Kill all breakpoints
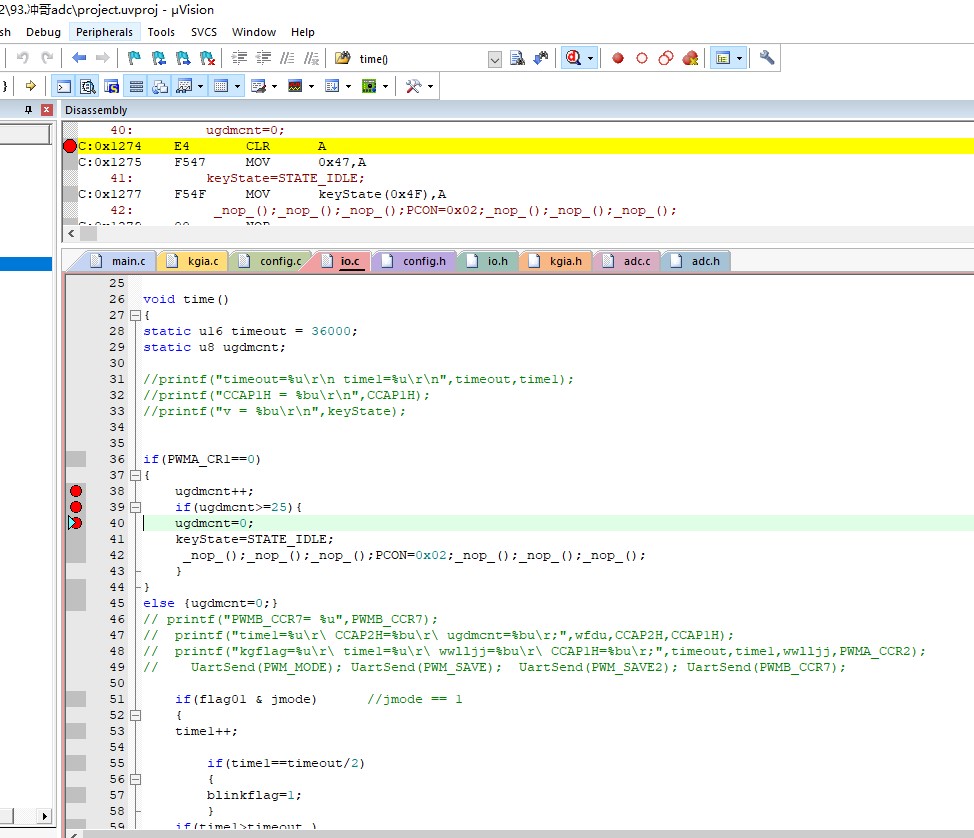 [x=690, y=58]
